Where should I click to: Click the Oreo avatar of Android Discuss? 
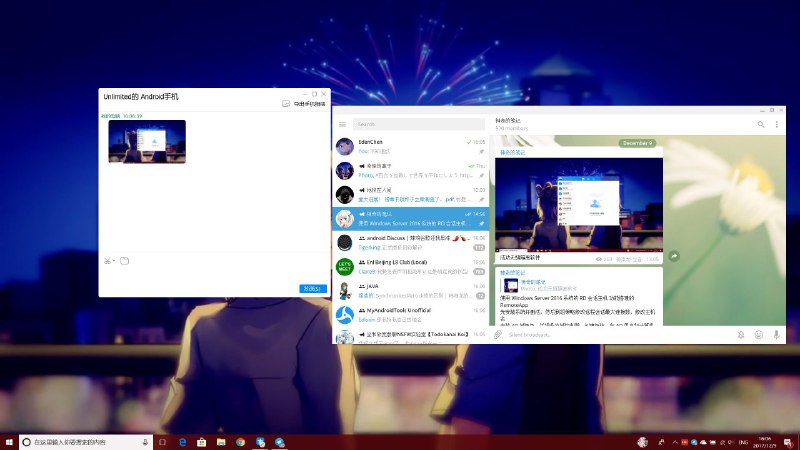tap(345, 243)
